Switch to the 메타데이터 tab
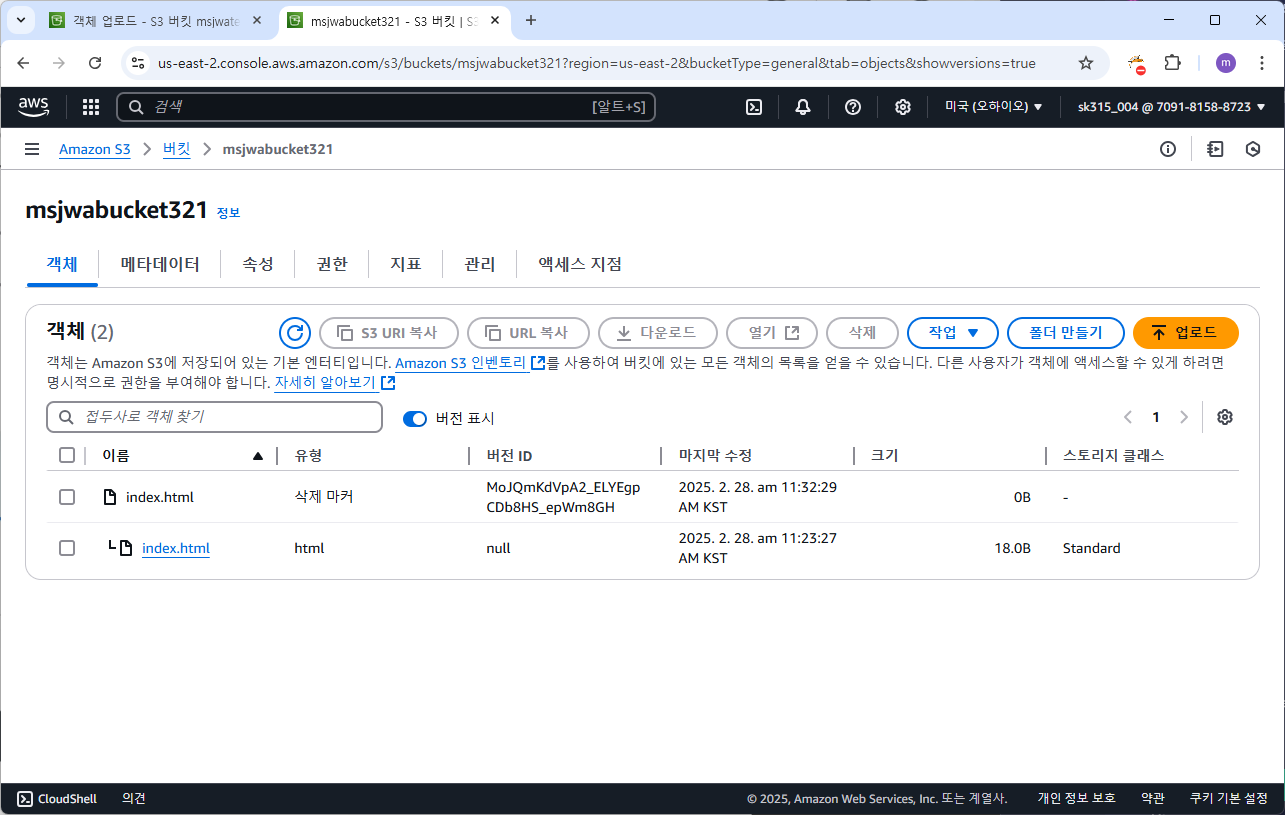The image size is (1285, 815). 160,264
